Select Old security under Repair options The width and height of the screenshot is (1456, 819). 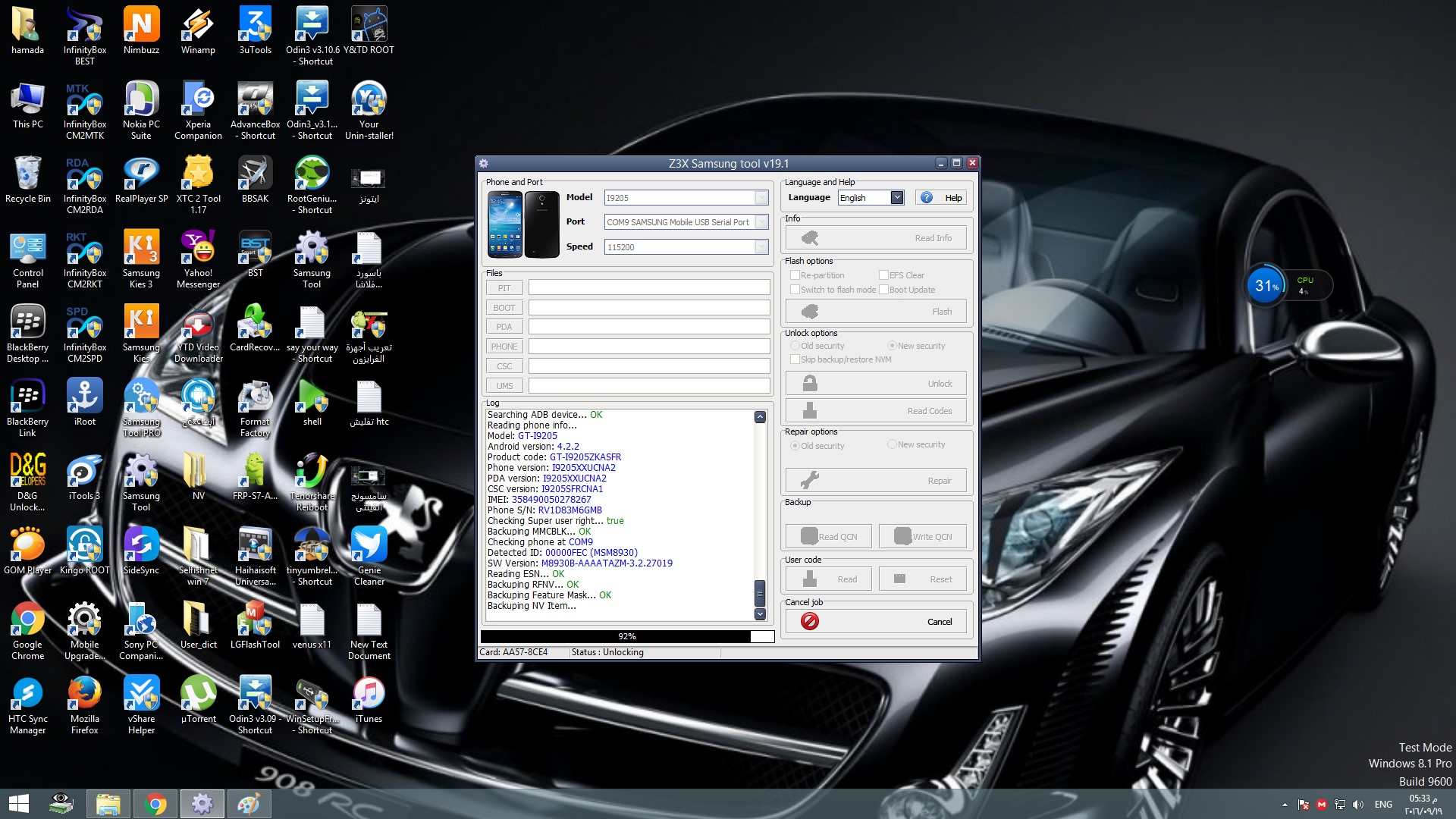click(x=795, y=446)
